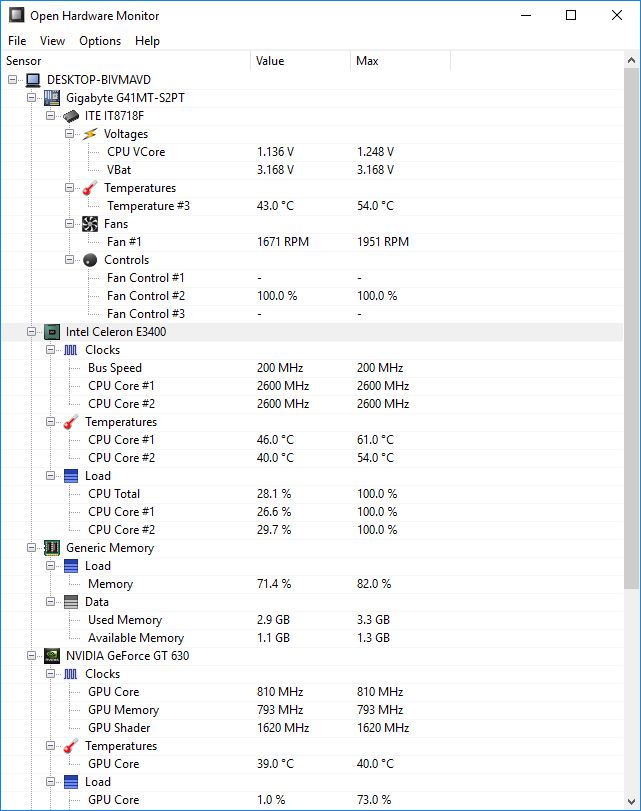
Task: Click the Fans node fan icon
Action: [90, 224]
